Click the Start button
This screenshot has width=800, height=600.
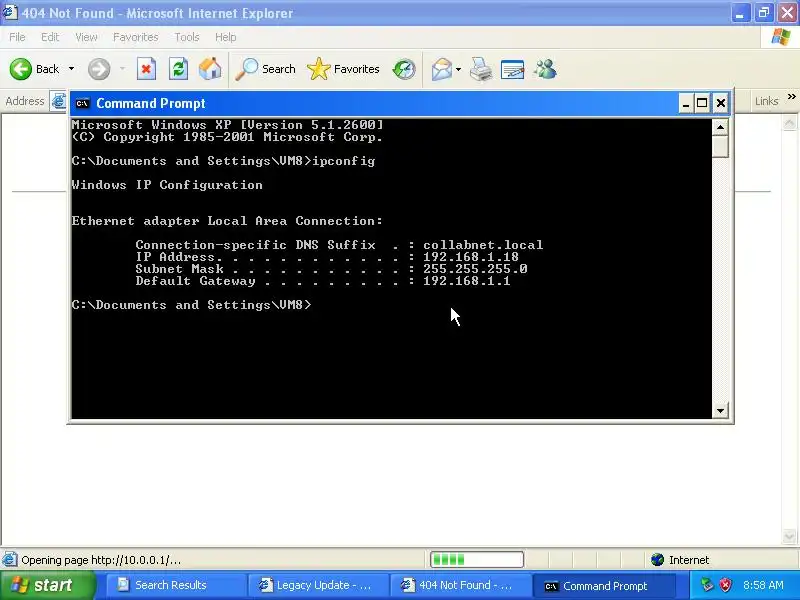[x=48, y=585]
